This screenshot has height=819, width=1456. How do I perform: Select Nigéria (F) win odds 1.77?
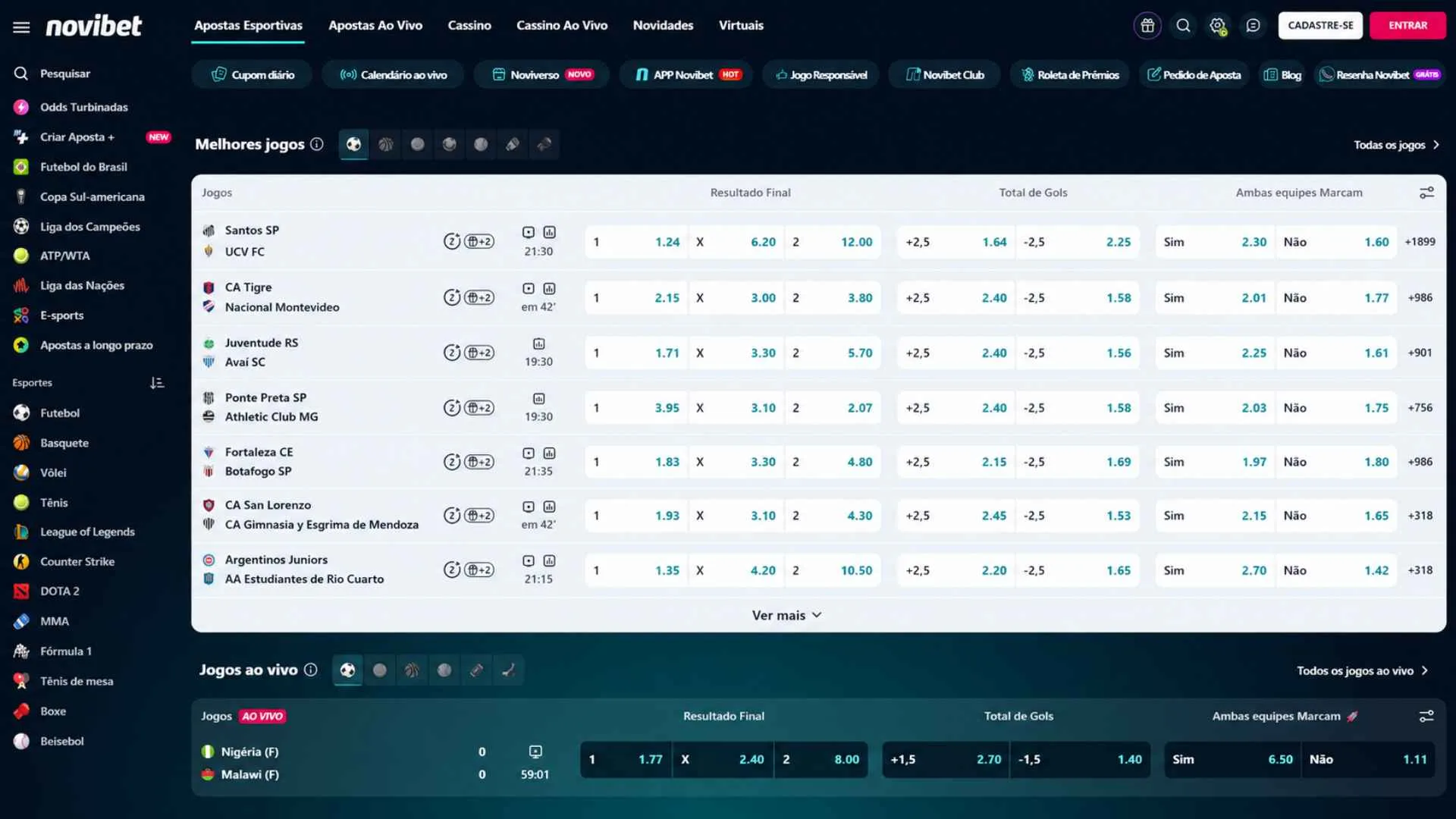[x=626, y=759]
